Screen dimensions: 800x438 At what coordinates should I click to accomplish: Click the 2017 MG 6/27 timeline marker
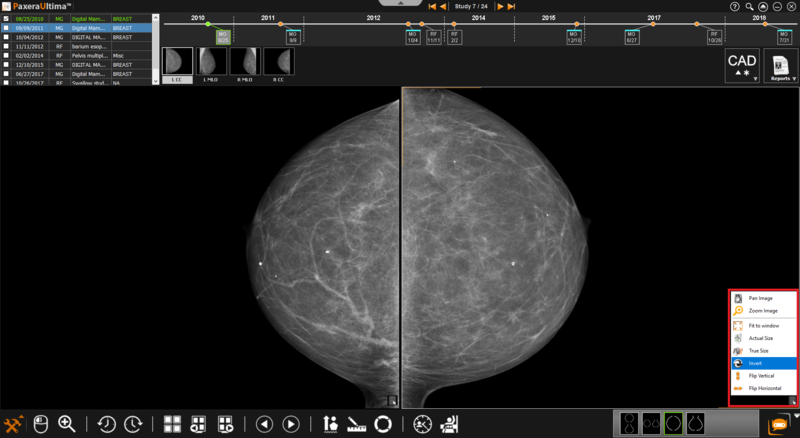point(631,37)
